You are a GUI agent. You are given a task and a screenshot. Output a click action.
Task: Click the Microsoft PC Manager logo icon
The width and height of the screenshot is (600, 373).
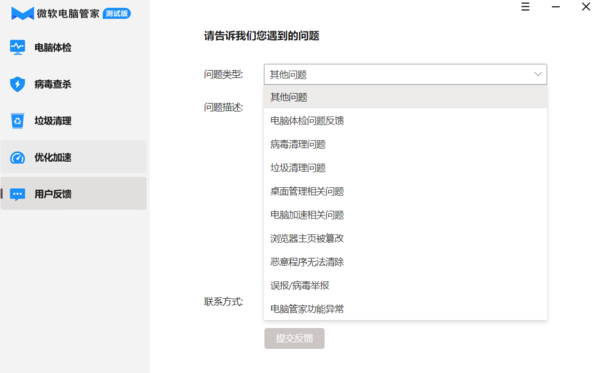click(x=23, y=13)
